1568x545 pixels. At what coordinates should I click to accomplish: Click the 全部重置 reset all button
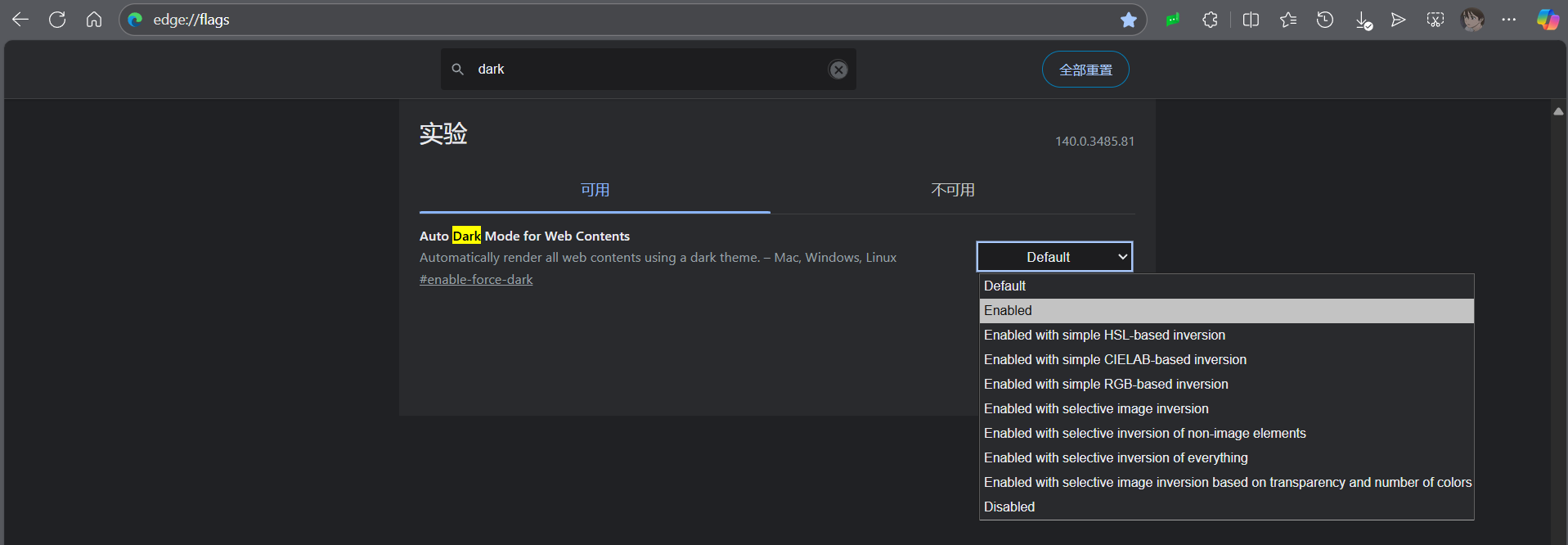1085,70
